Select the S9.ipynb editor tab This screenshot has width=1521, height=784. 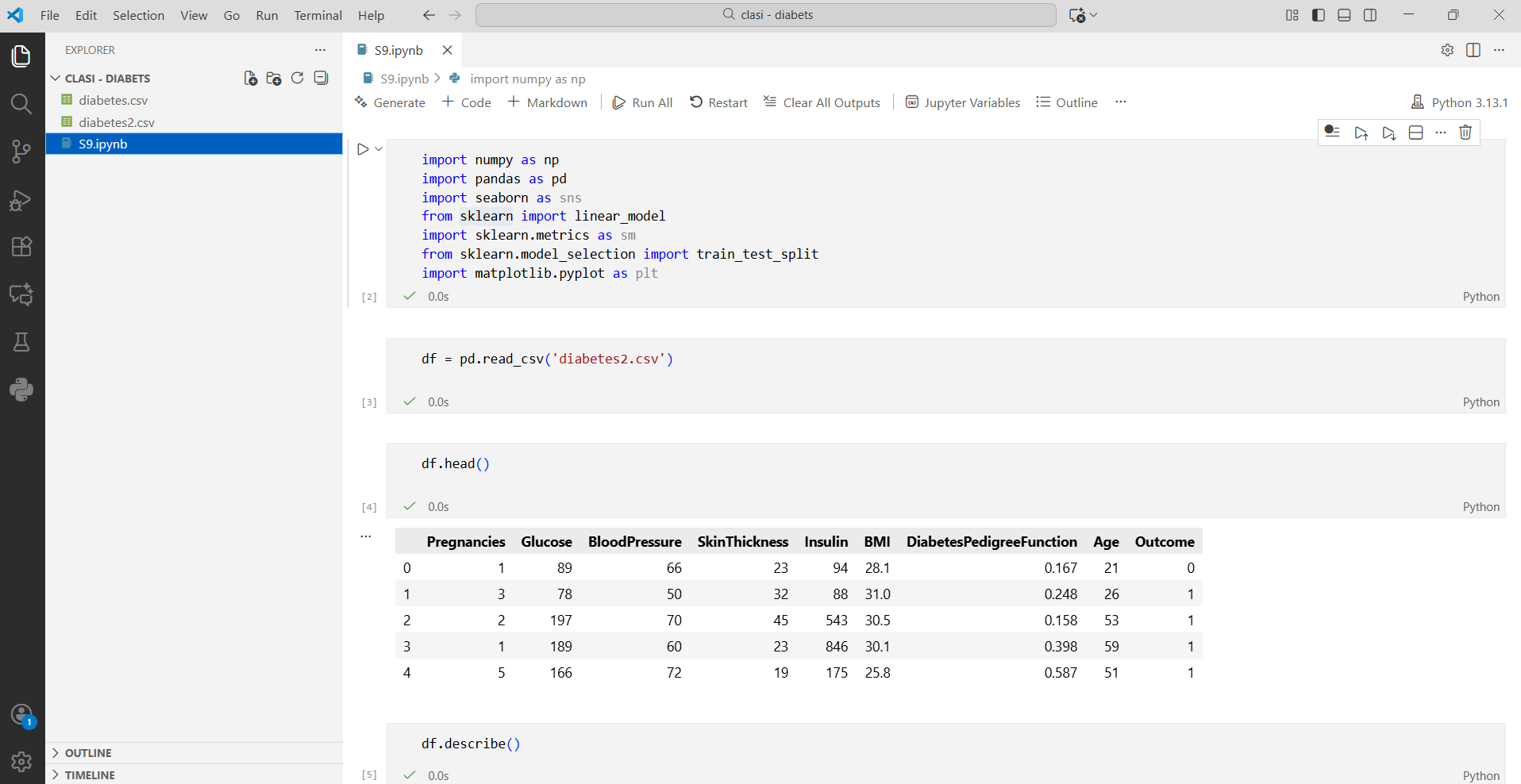(399, 50)
